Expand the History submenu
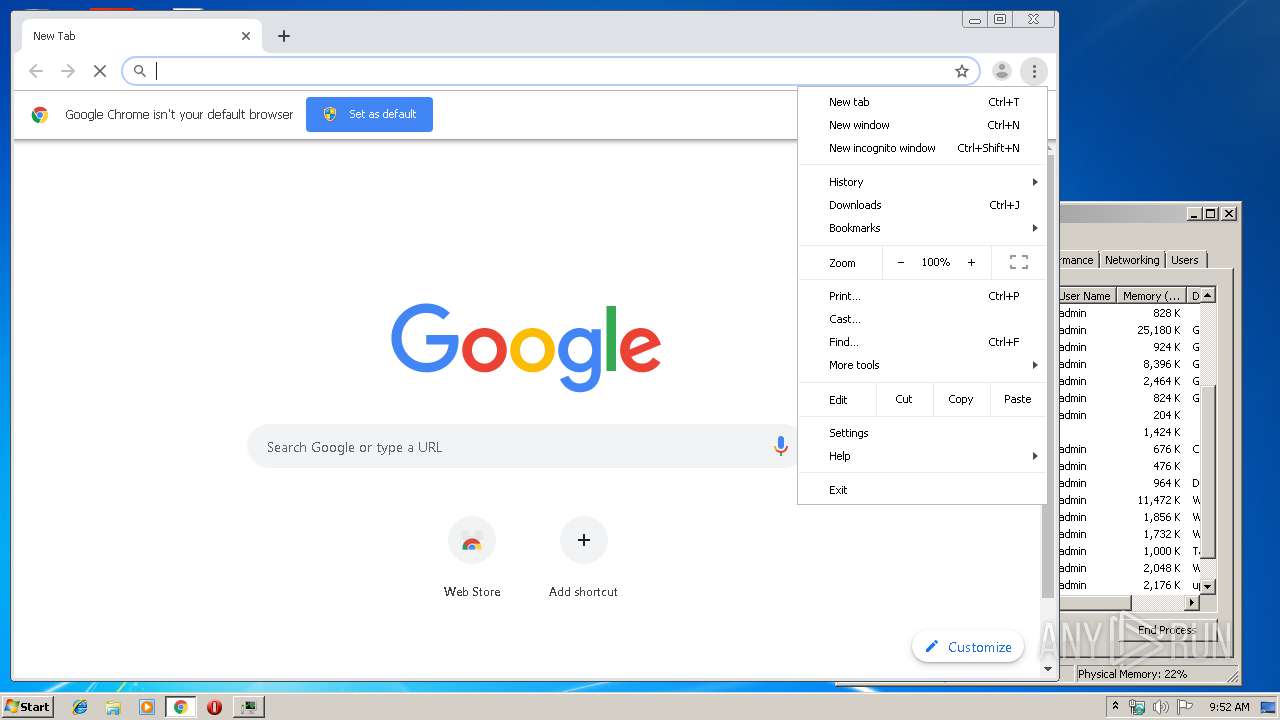This screenshot has height=720, width=1280. pos(922,182)
